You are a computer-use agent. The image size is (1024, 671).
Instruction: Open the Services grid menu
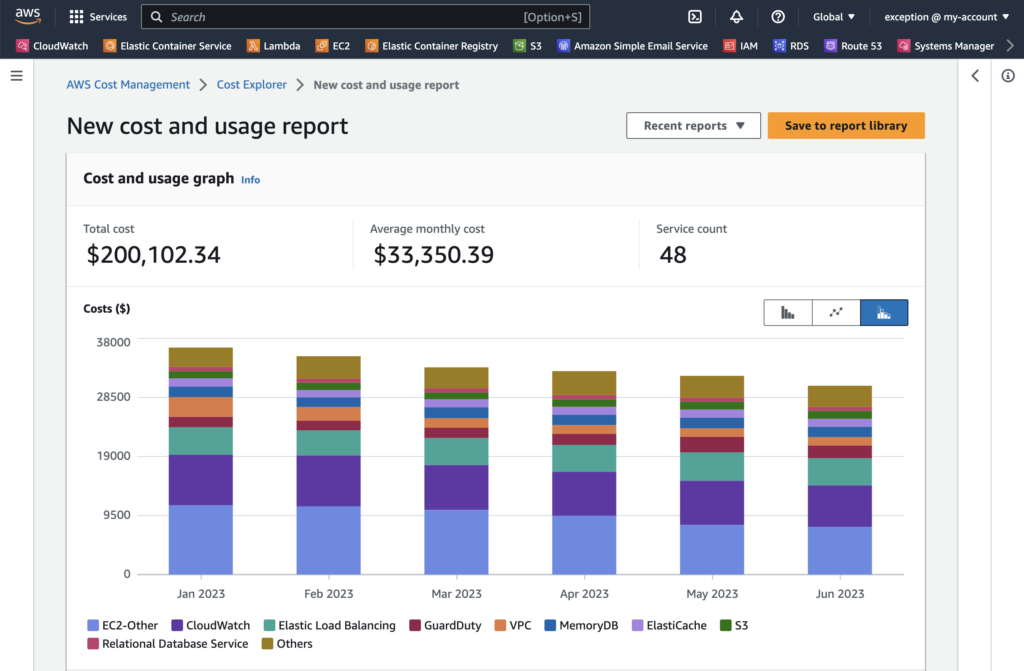tap(98, 17)
